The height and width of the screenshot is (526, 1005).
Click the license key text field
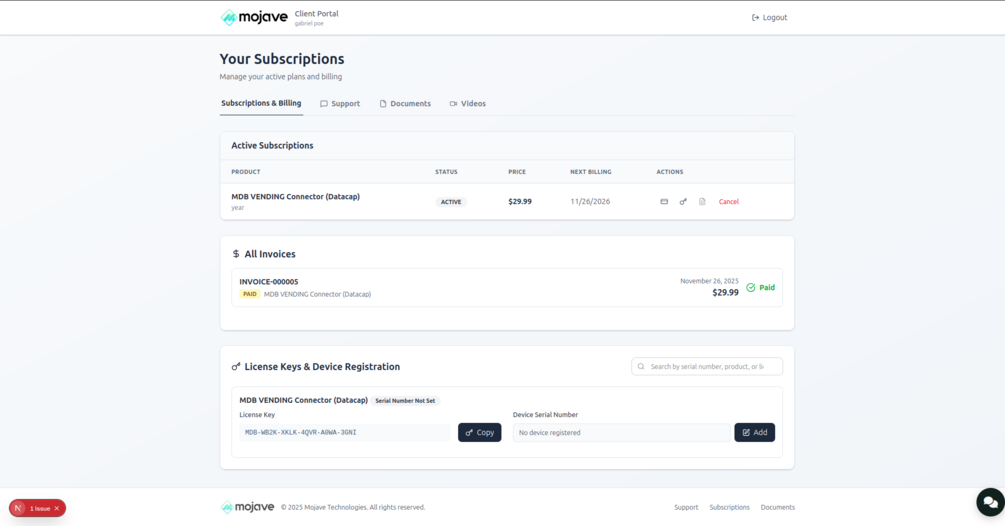(345, 432)
